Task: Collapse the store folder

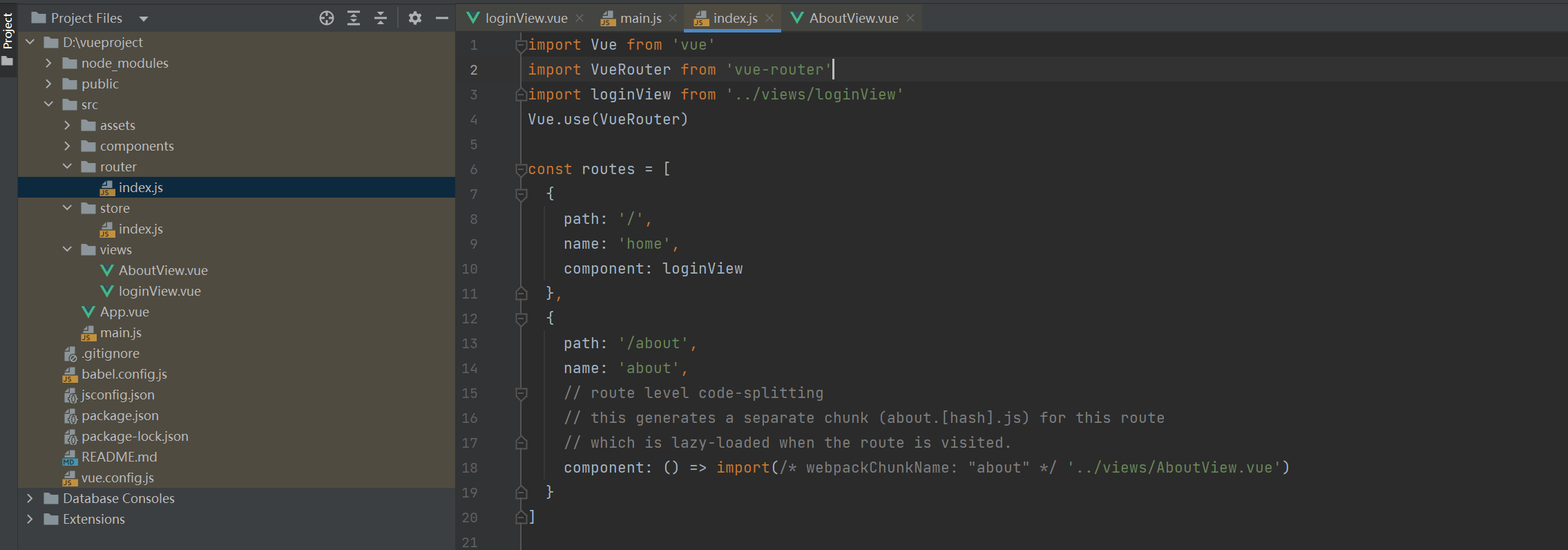Action: 67,208
